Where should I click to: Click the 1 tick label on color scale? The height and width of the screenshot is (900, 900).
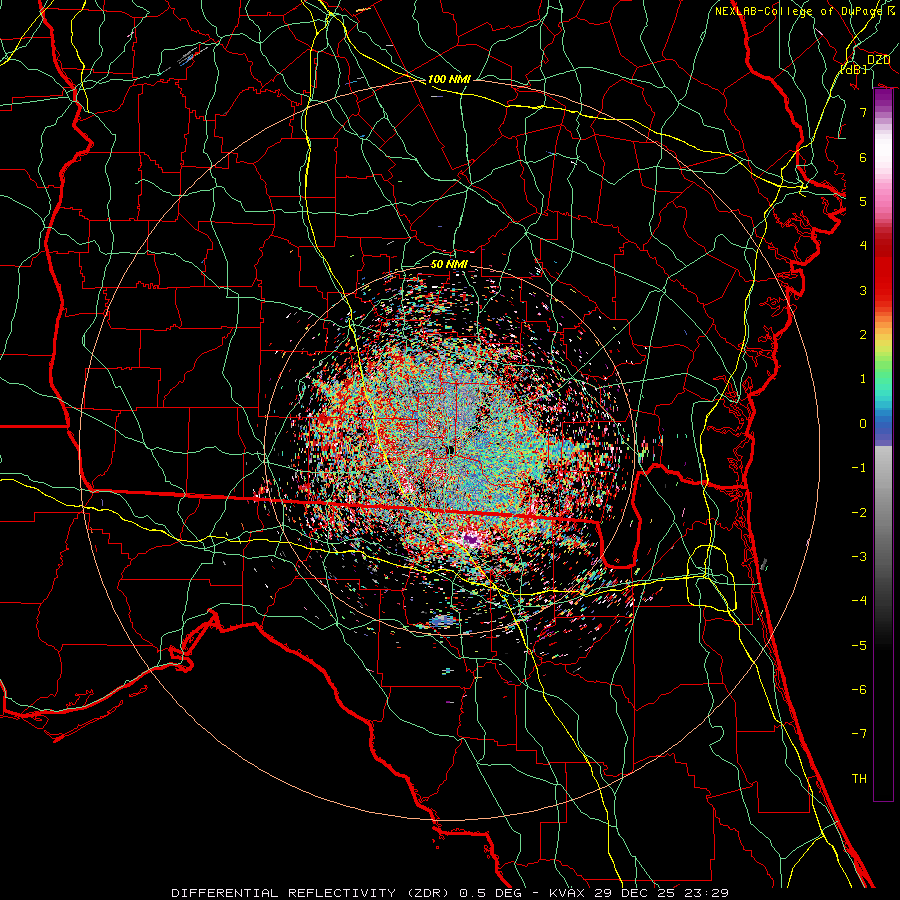[863, 379]
